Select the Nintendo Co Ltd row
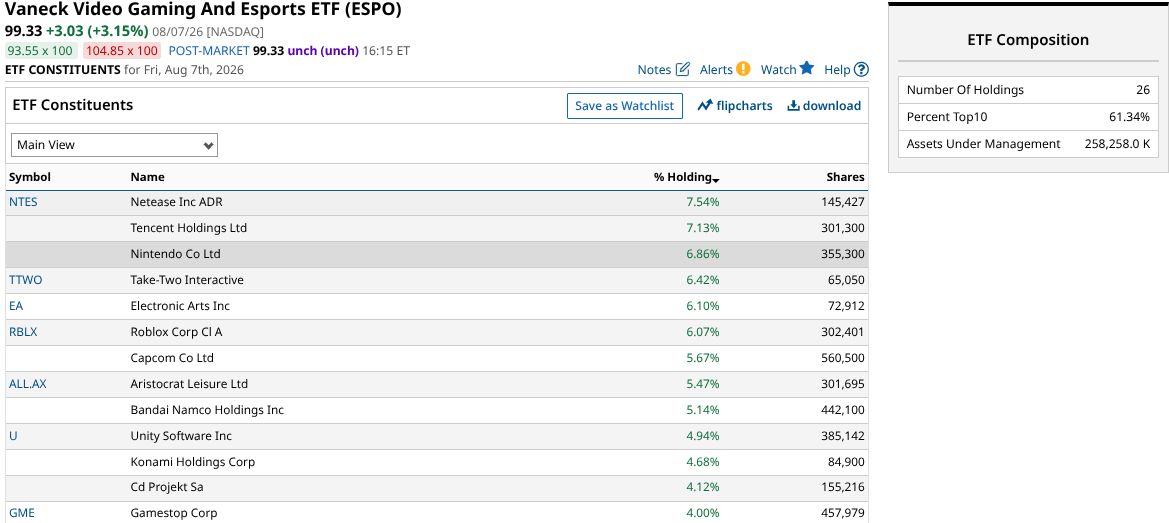 pos(437,254)
